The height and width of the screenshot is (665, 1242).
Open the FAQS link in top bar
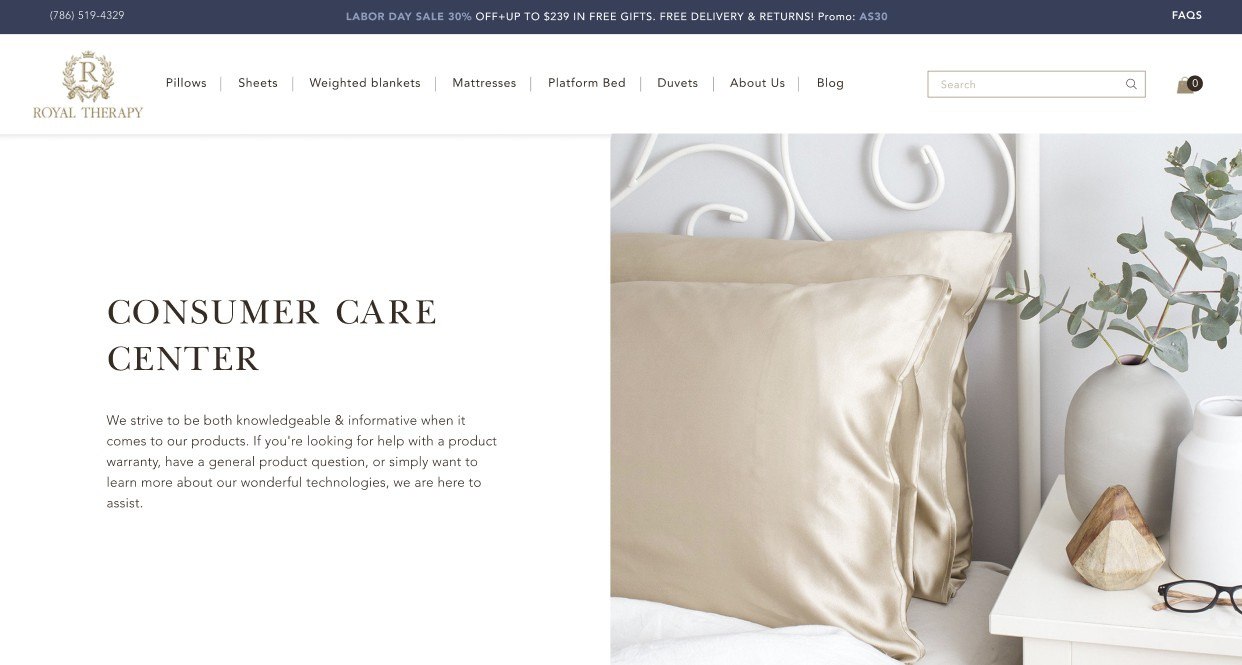click(x=1187, y=16)
